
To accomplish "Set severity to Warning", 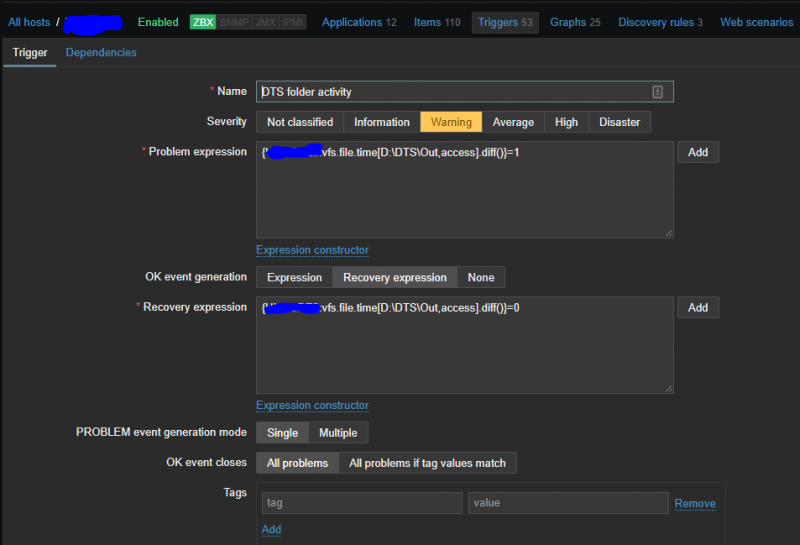I will pyautogui.click(x=451, y=122).
